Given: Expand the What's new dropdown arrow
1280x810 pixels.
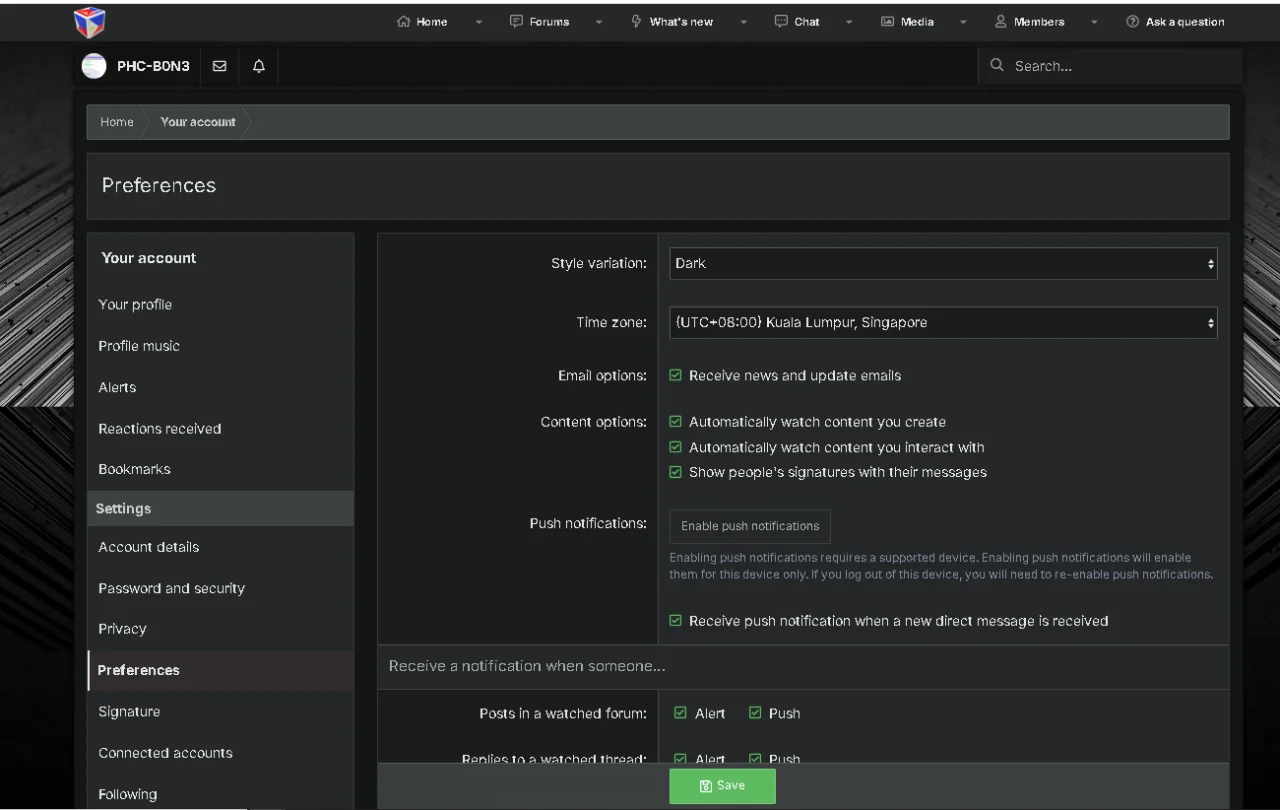Looking at the screenshot, I should [743, 22].
